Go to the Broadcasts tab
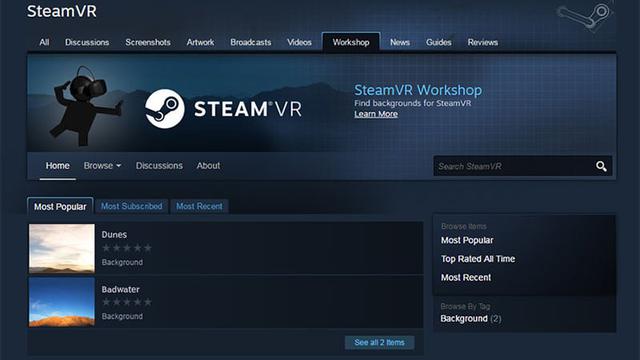This screenshot has height=360, width=640. pos(251,42)
